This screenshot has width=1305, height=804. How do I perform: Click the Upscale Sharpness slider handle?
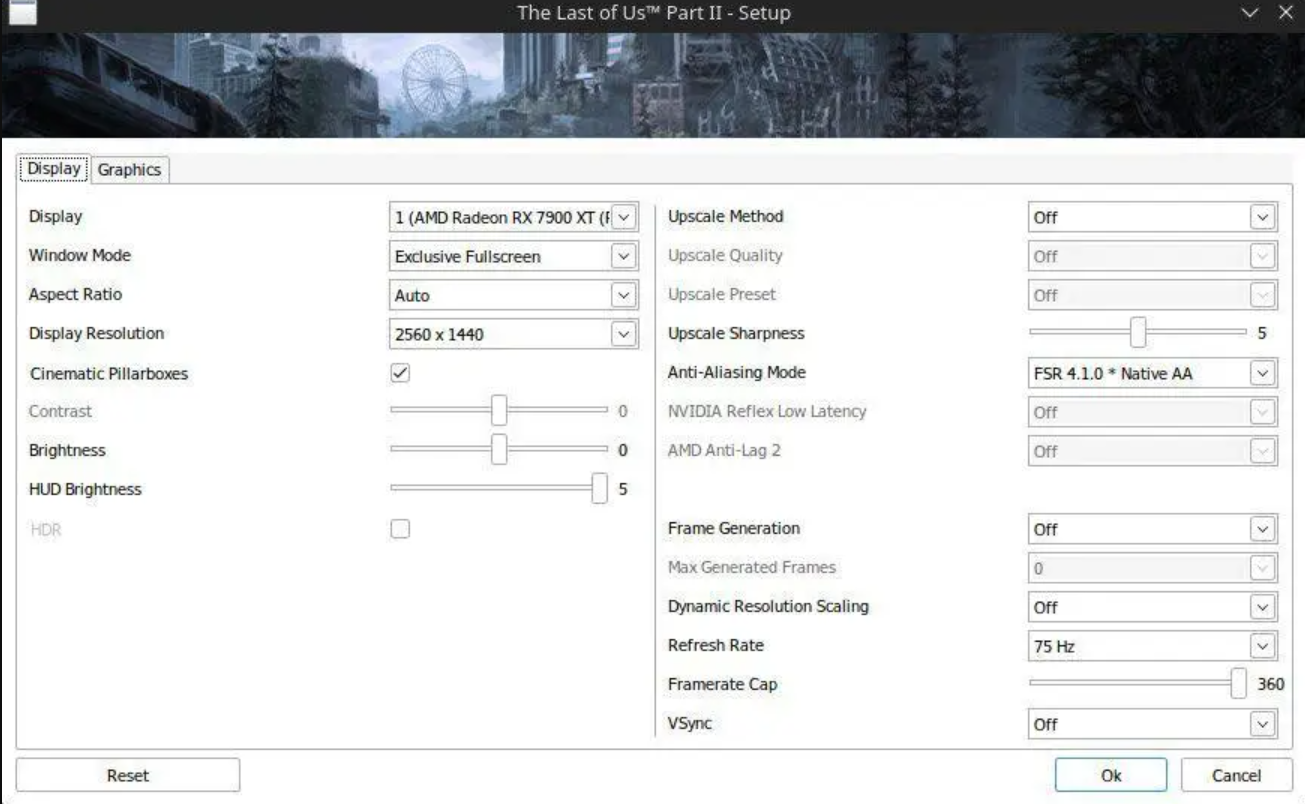tap(1138, 332)
